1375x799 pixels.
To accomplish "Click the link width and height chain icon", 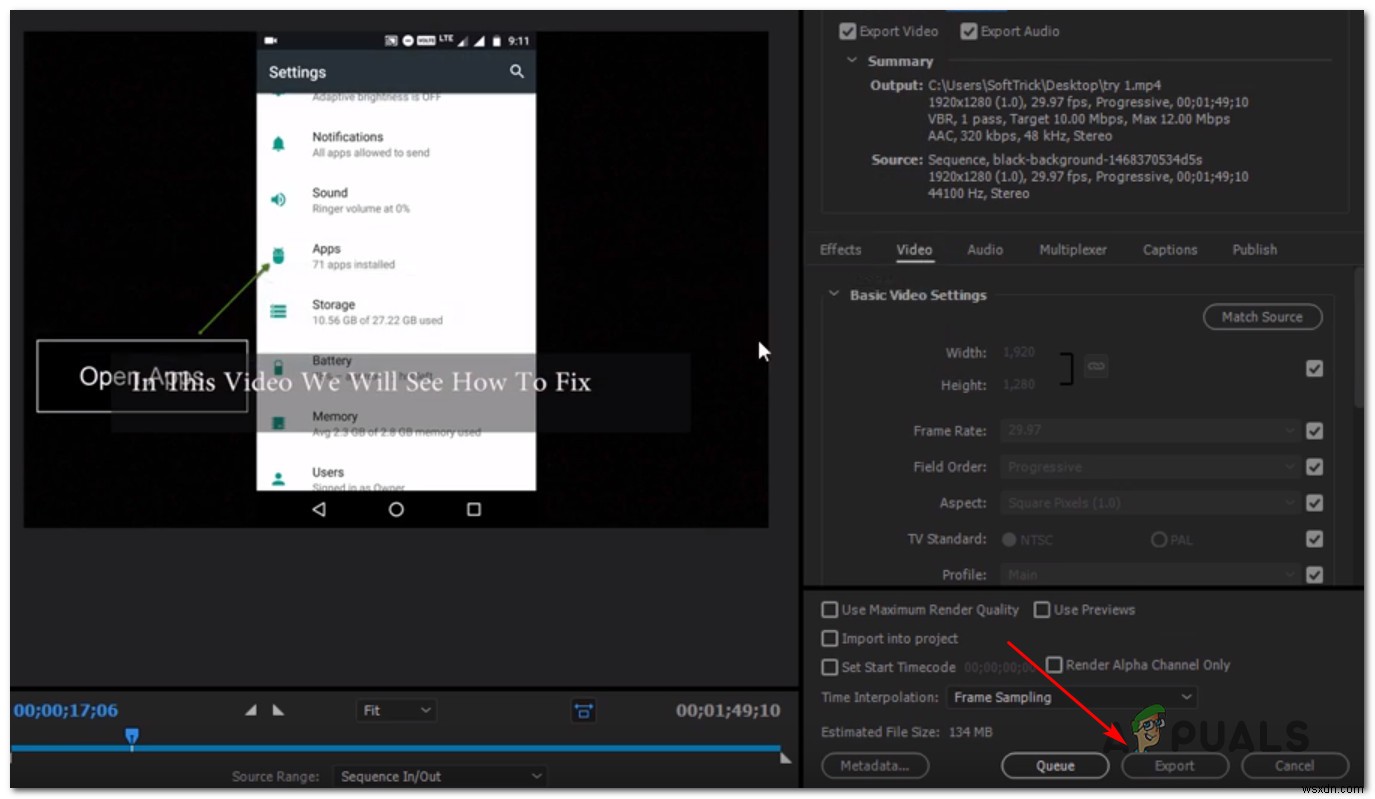I will point(1096,366).
